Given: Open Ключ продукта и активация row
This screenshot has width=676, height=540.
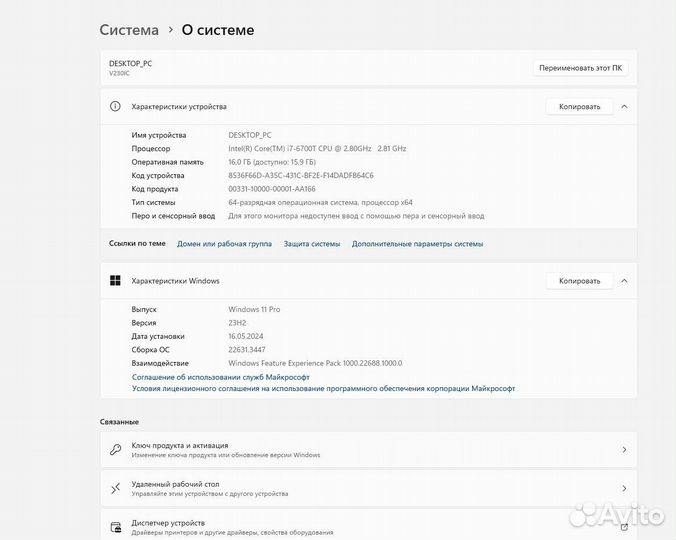Looking at the screenshot, I should pyautogui.click(x=369, y=449).
